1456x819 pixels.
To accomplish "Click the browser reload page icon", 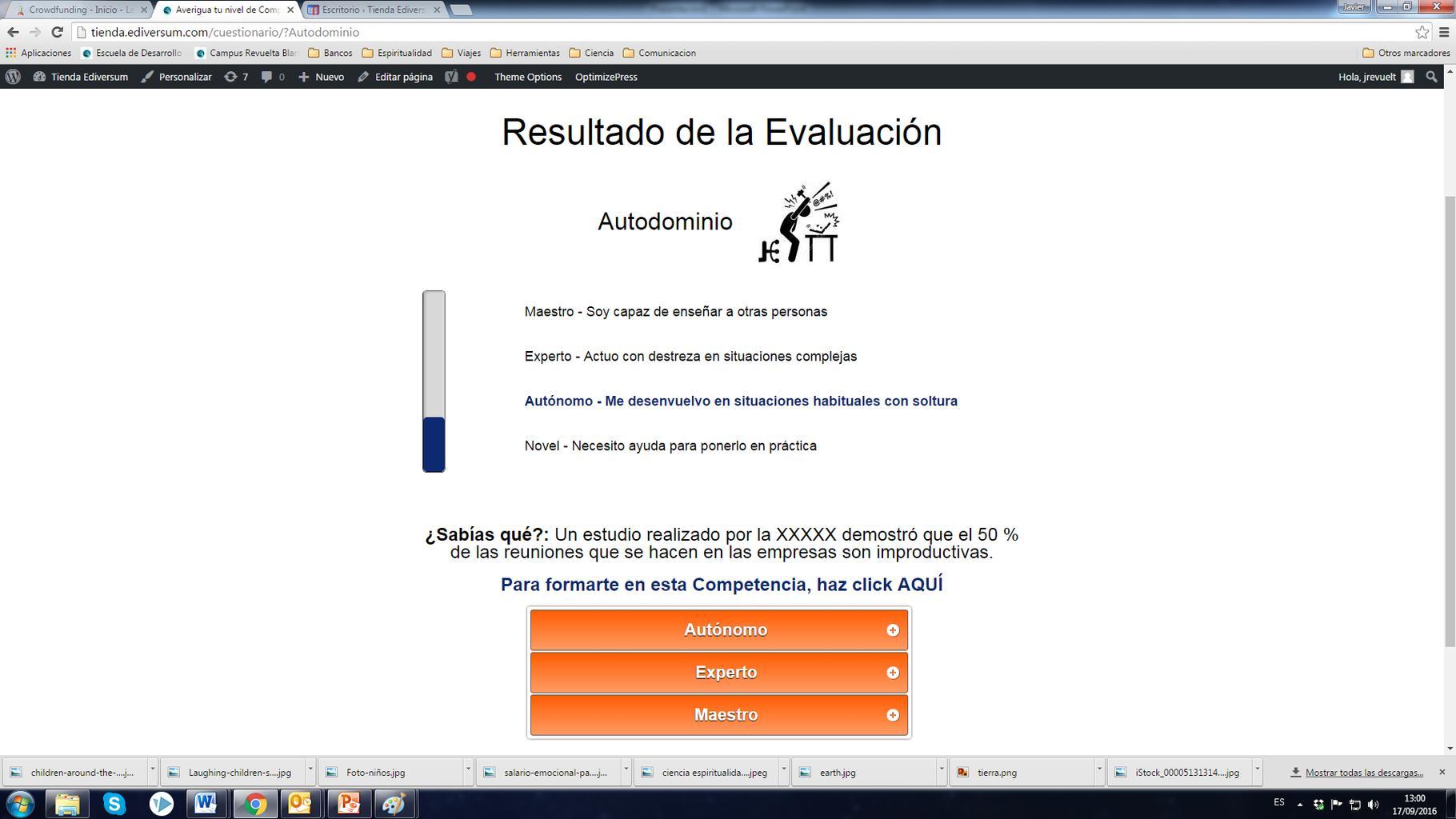I will 57,32.
